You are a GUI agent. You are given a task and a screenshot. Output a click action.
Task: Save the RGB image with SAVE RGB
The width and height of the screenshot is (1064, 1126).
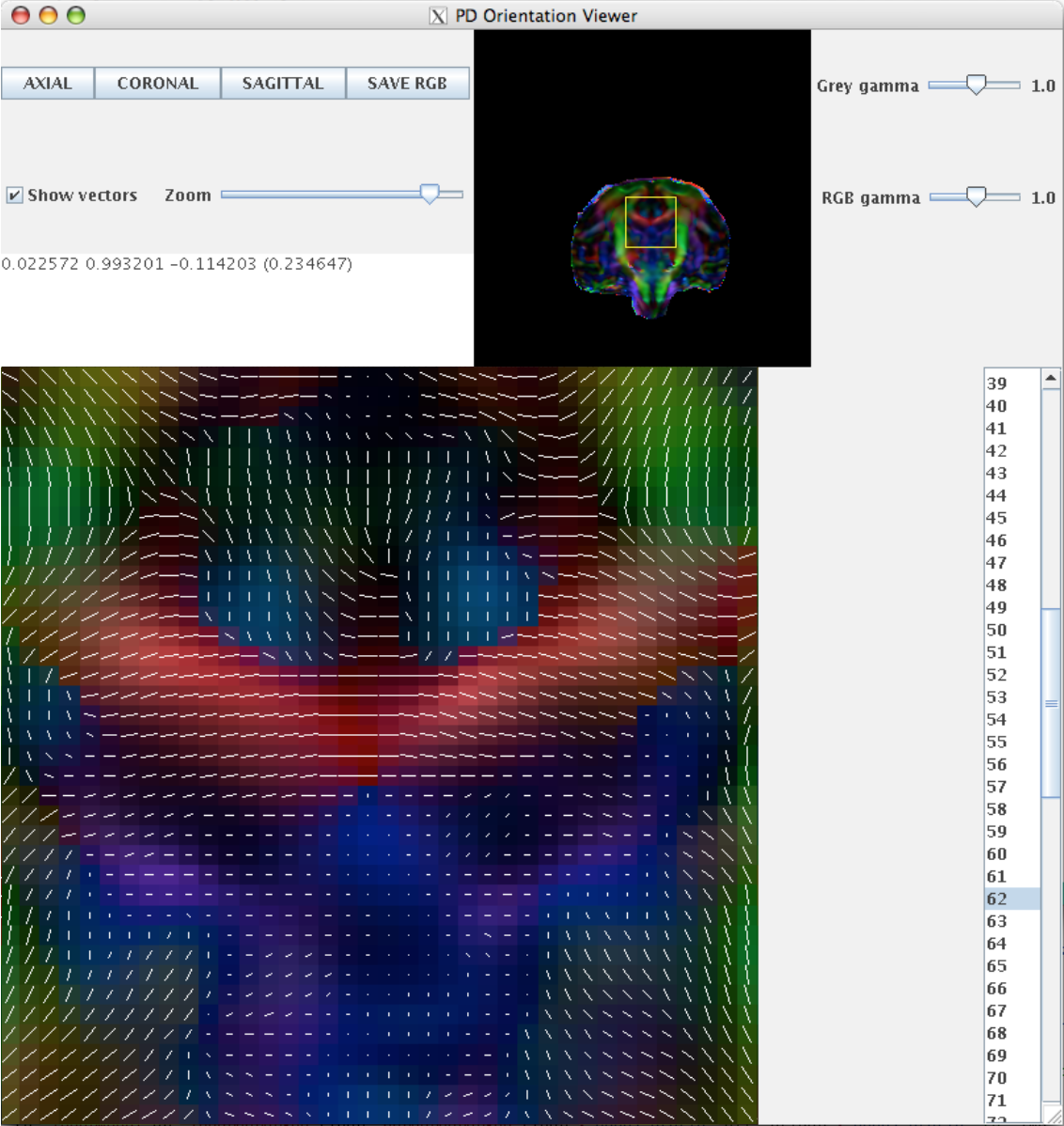click(x=408, y=83)
